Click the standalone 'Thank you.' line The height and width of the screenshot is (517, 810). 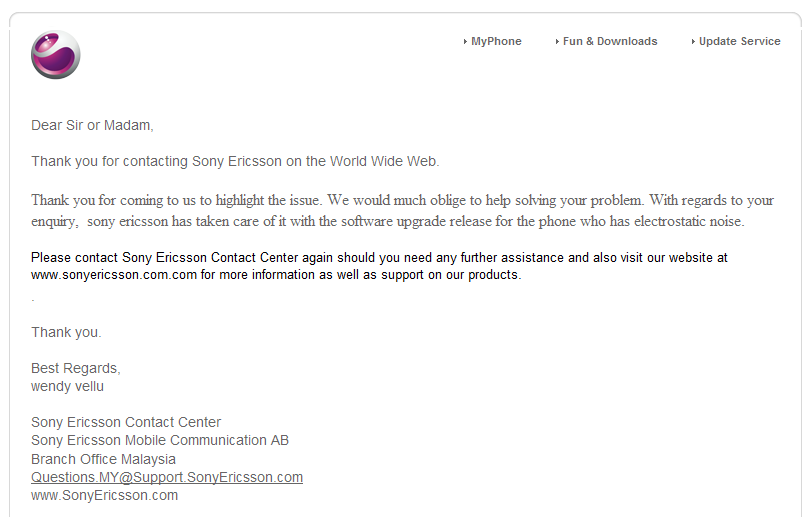66,332
